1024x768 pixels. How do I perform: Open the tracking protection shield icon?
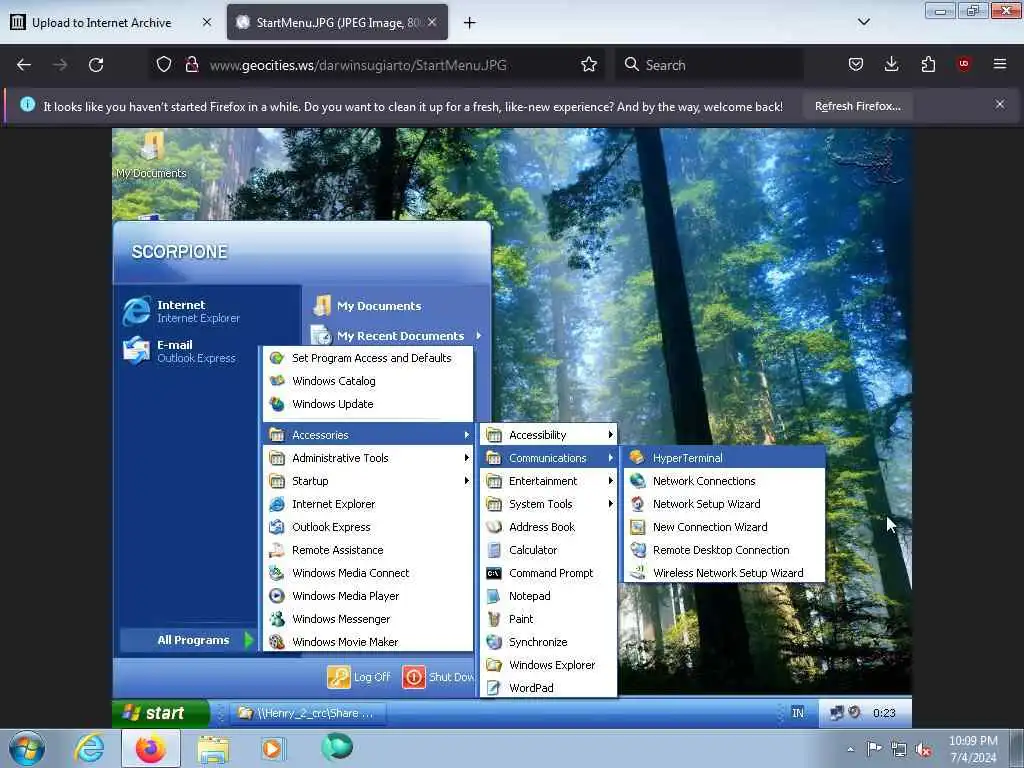(164, 65)
